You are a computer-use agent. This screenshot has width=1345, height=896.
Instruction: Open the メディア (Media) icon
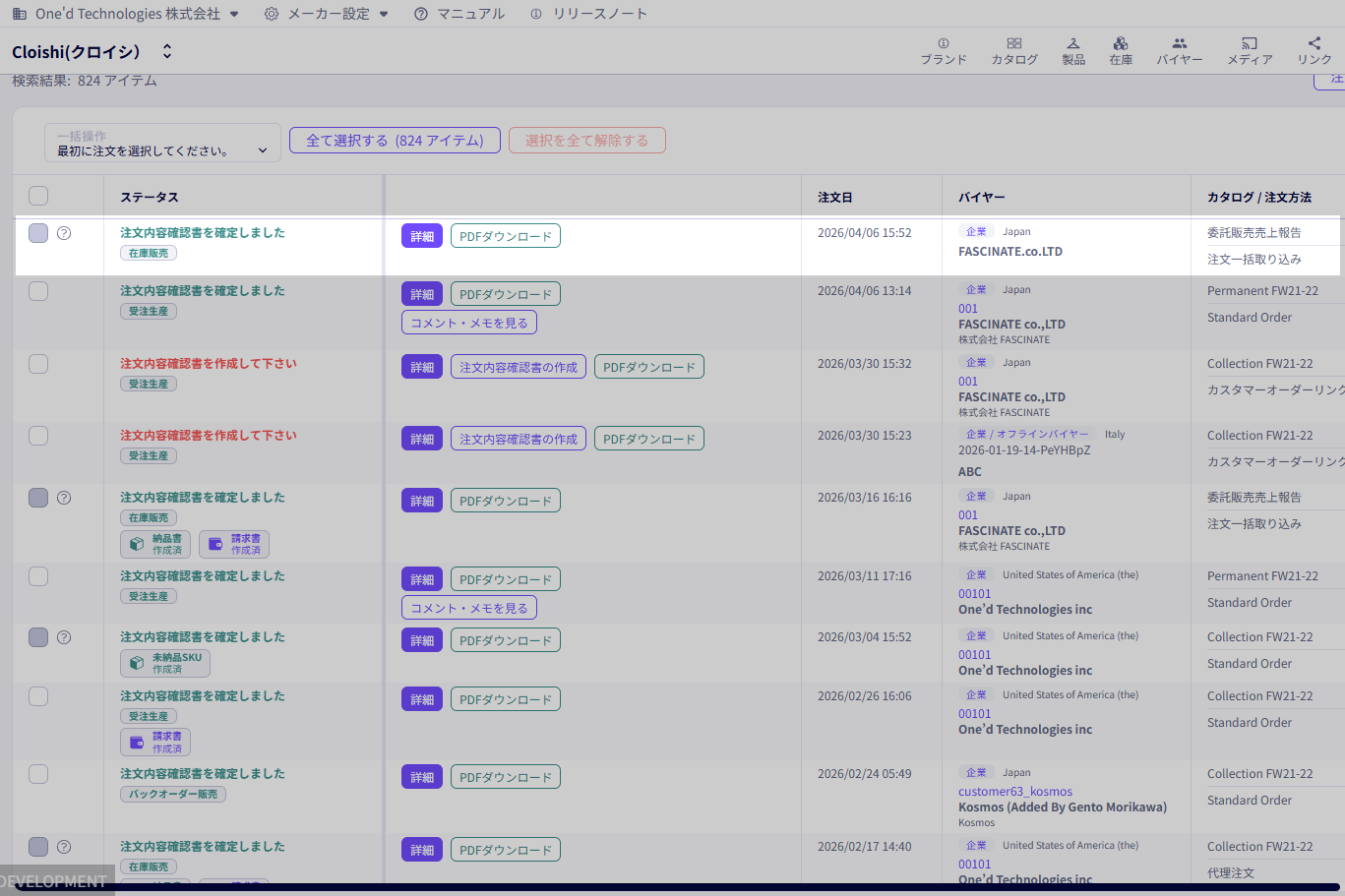coord(1249,51)
